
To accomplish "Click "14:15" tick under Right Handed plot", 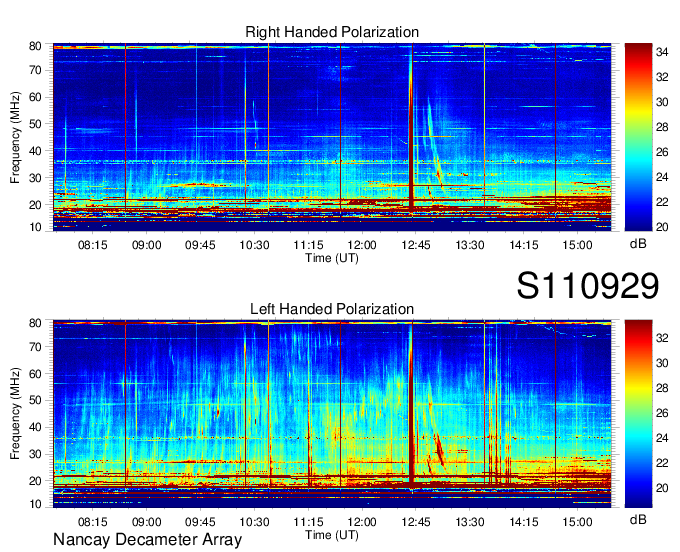I will coord(524,245).
